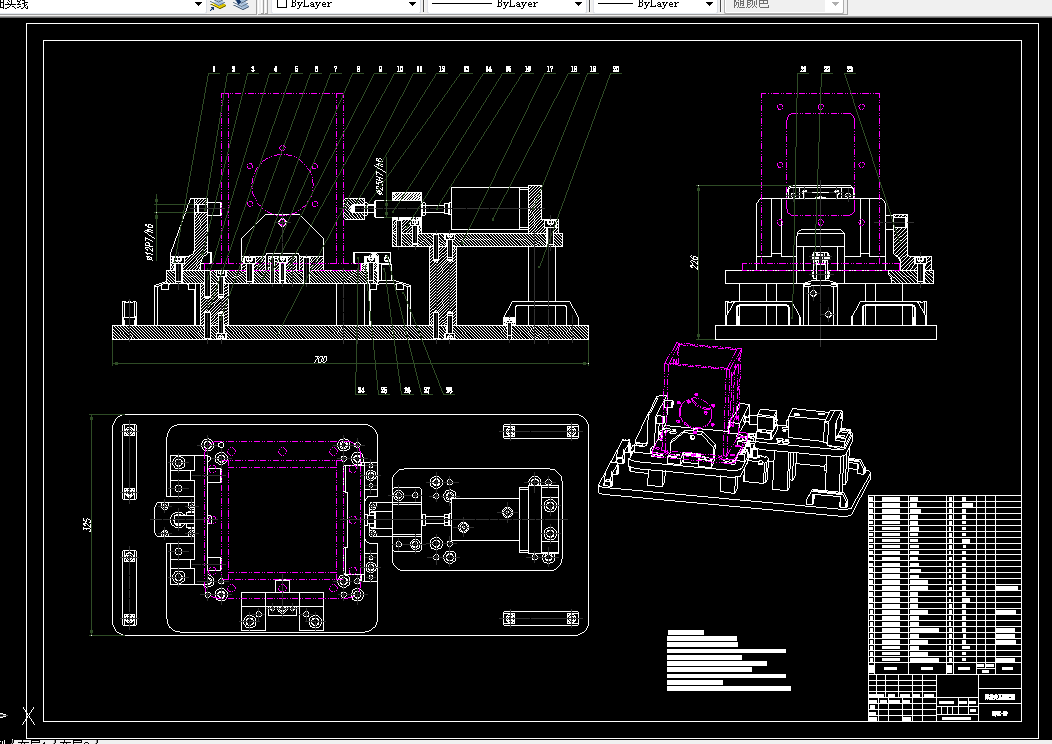The height and width of the screenshot is (744, 1052).
Task: Select the 226 height dimension text
Action: click(x=694, y=262)
